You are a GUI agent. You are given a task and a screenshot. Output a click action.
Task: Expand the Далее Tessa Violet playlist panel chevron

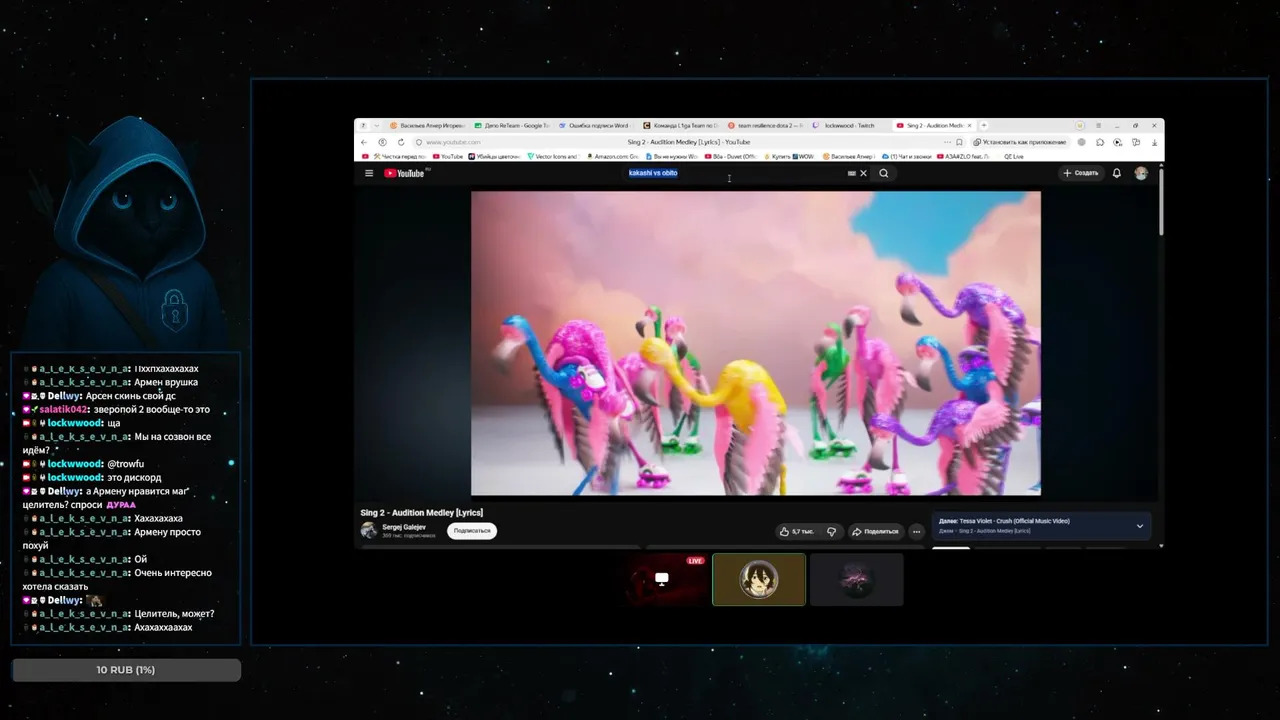pyautogui.click(x=1139, y=526)
